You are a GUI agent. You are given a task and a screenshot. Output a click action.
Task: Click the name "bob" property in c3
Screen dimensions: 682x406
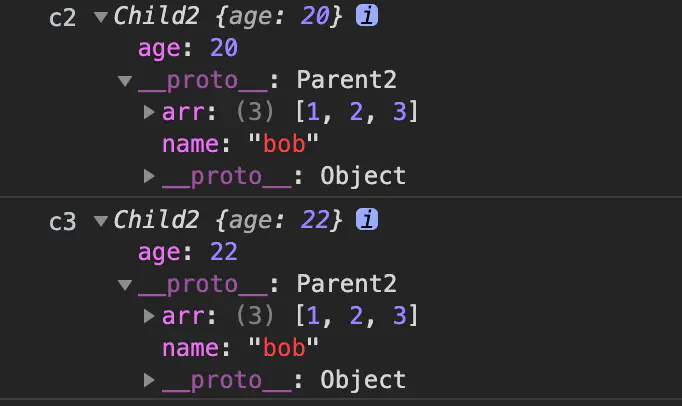[240, 348]
